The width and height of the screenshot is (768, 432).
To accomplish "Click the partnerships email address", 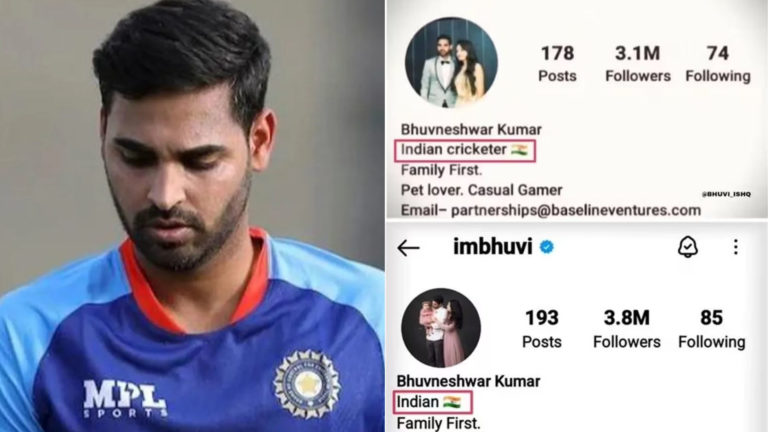I will pyautogui.click(x=576, y=211).
